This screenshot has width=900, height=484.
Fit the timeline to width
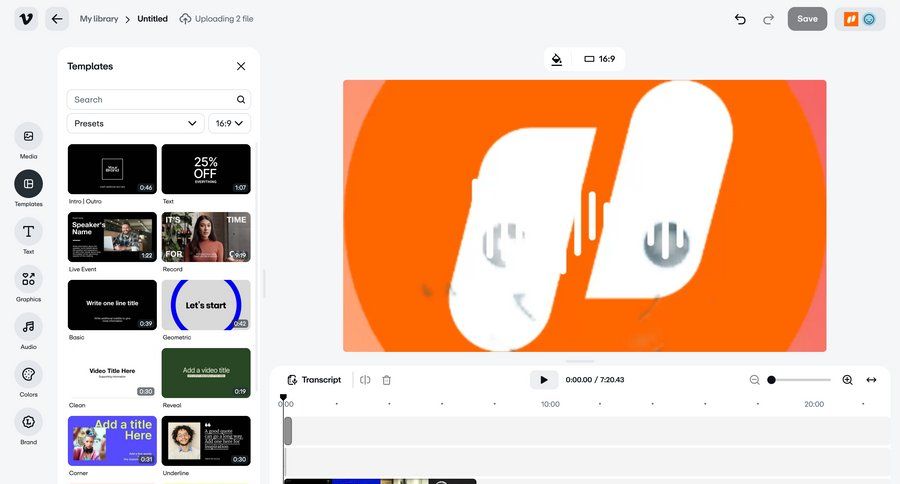click(x=871, y=380)
